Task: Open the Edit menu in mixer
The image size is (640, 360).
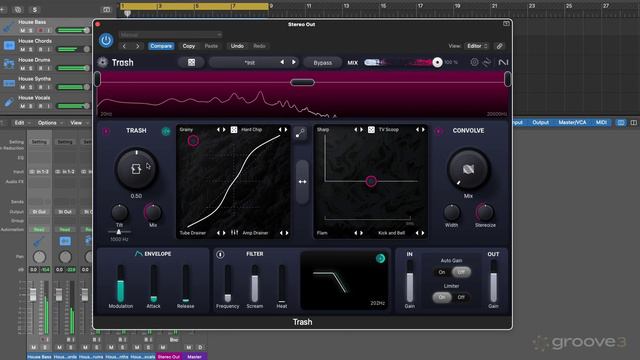Action: [x=21, y=122]
